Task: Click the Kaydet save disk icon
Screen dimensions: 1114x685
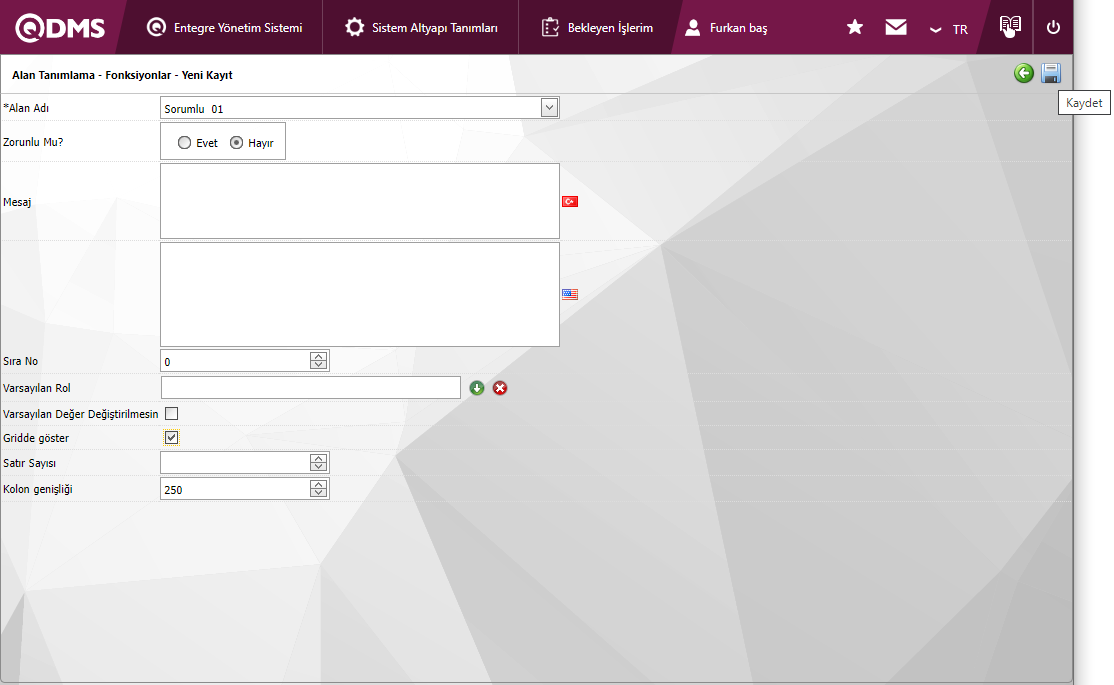Action: (x=1051, y=72)
